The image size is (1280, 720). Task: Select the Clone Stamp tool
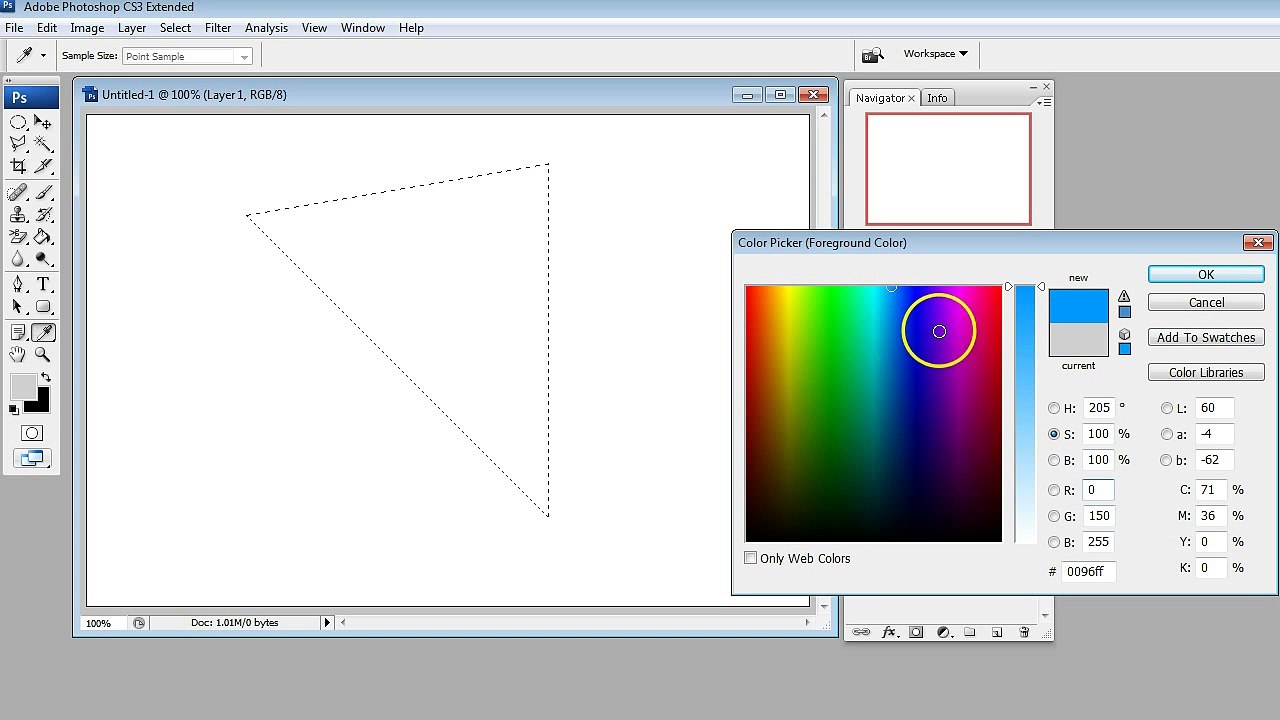click(x=18, y=215)
